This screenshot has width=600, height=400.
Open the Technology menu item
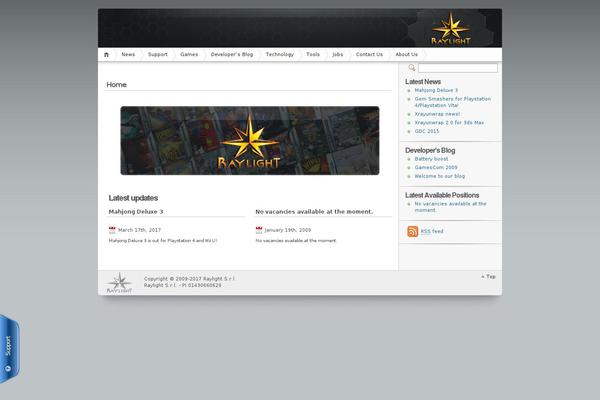click(x=280, y=54)
